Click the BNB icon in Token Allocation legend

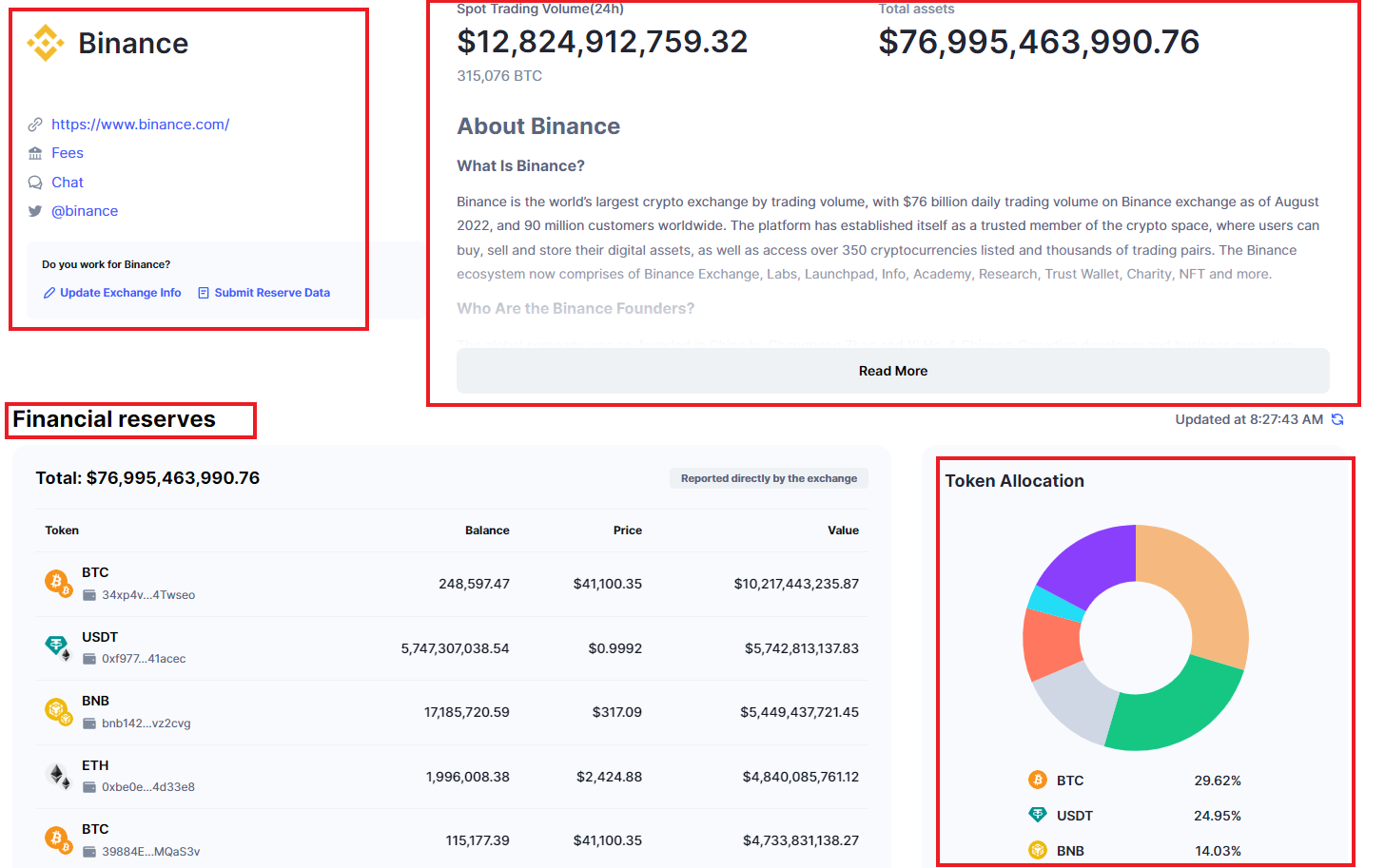tap(1038, 850)
